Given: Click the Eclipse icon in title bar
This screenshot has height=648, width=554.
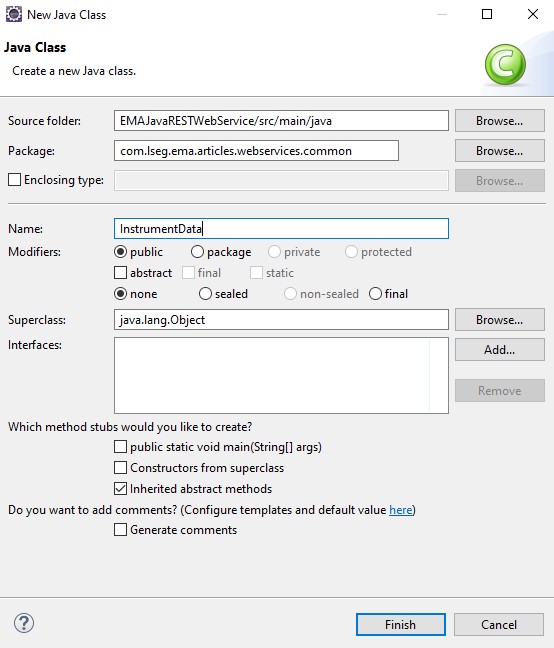Looking at the screenshot, I should pyautogui.click(x=14, y=14).
